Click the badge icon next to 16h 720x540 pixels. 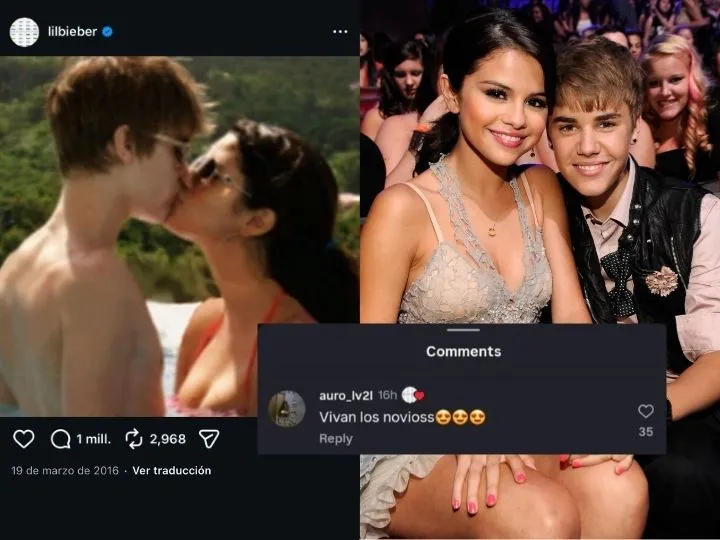(x=412, y=396)
